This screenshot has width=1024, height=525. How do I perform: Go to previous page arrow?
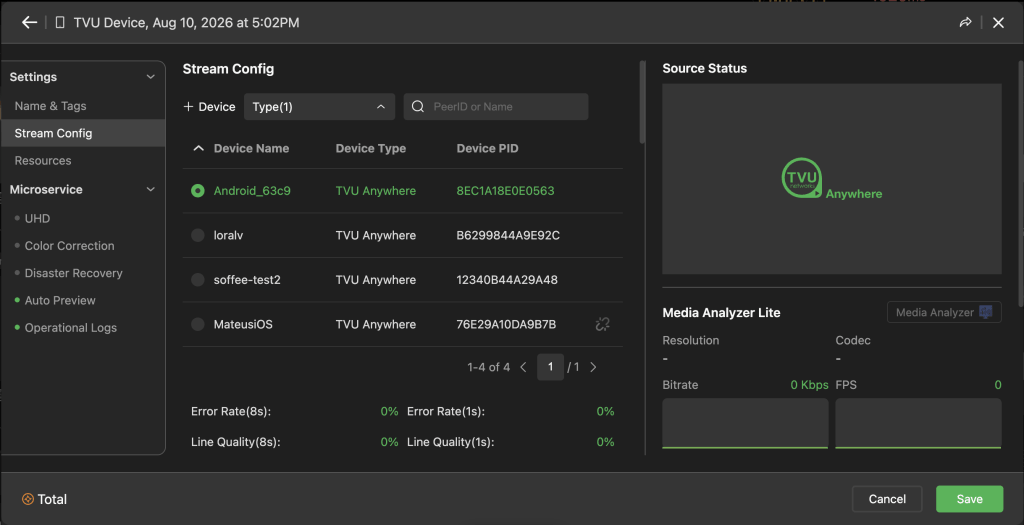point(523,367)
